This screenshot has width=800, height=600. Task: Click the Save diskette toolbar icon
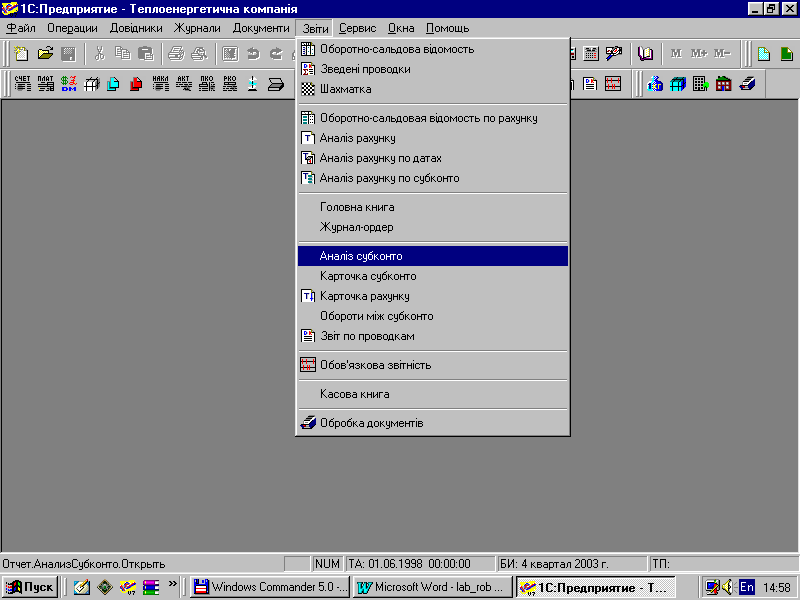(68, 54)
